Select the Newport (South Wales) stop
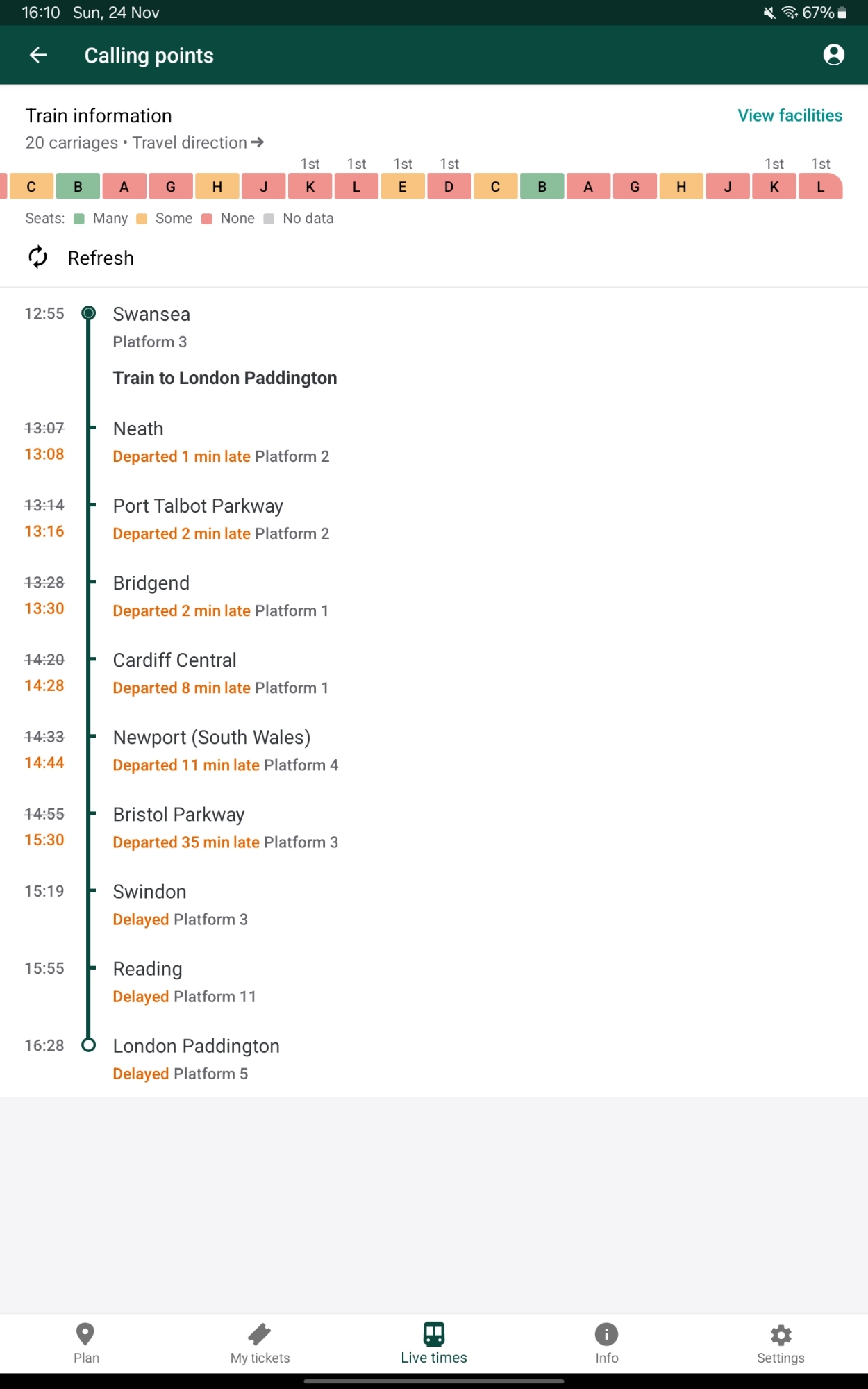 pyautogui.click(x=212, y=737)
